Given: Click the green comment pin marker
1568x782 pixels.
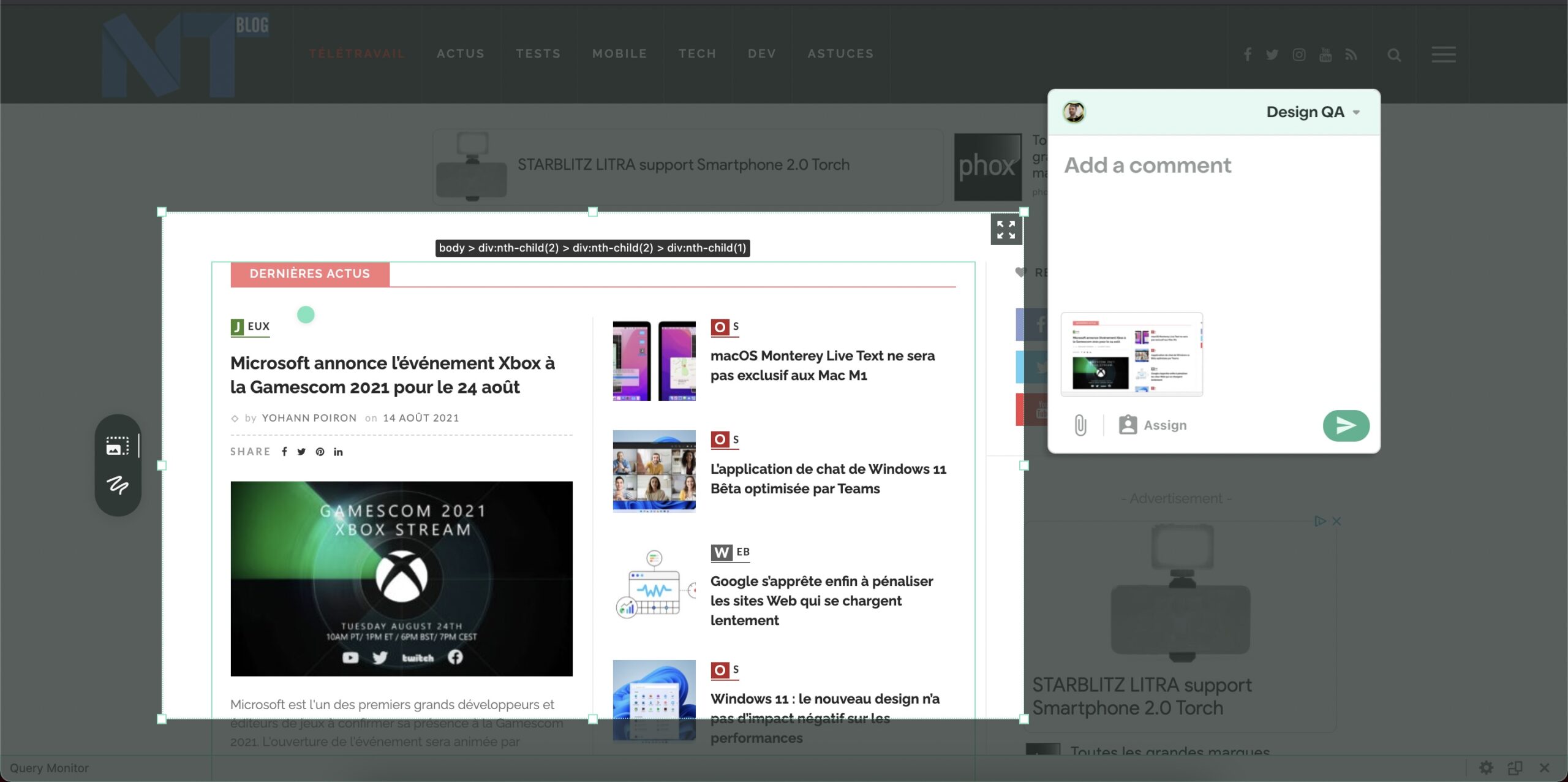Looking at the screenshot, I should 306,315.
